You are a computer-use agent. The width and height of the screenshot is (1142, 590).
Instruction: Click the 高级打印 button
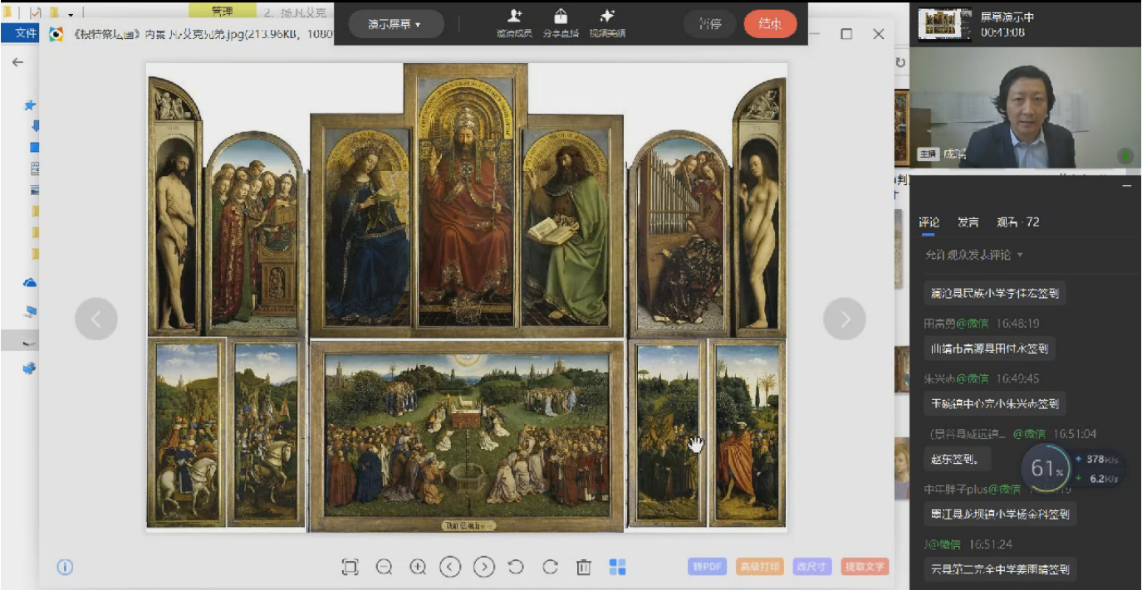pyautogui.click(x=758, y=567)
